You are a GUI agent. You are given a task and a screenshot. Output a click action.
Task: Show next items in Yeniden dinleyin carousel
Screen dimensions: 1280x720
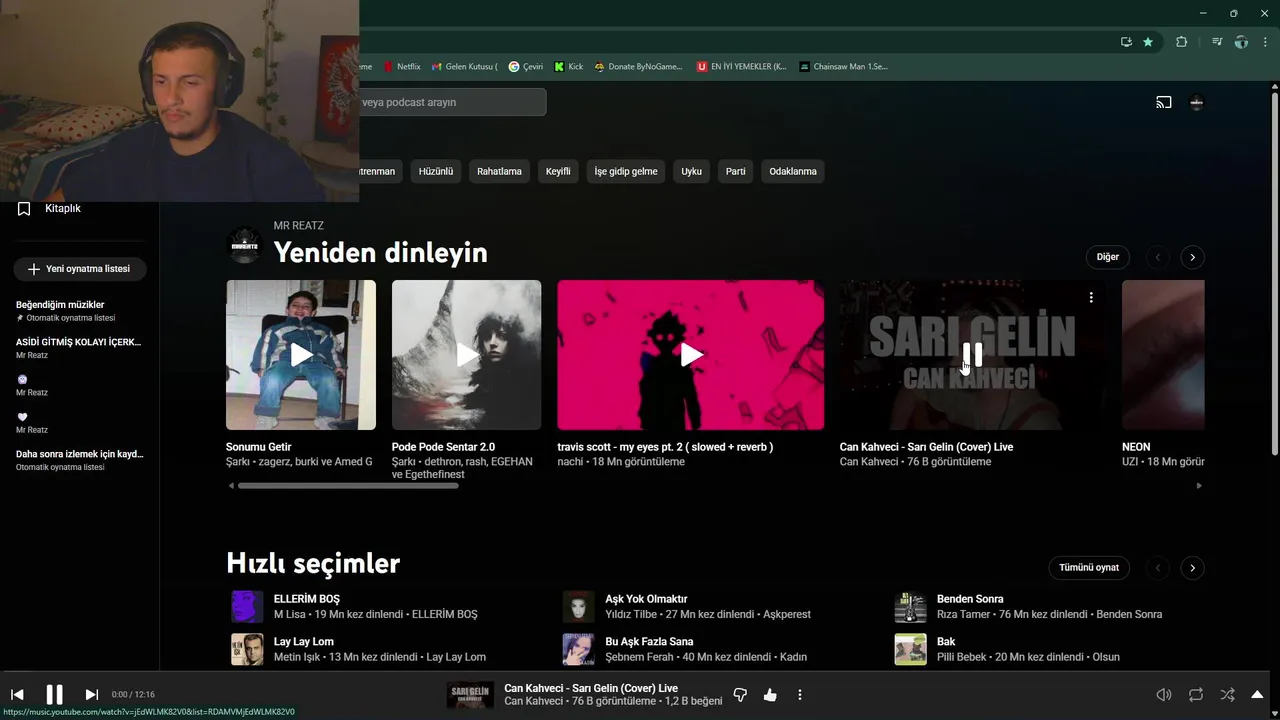(x=1192, y=257)
